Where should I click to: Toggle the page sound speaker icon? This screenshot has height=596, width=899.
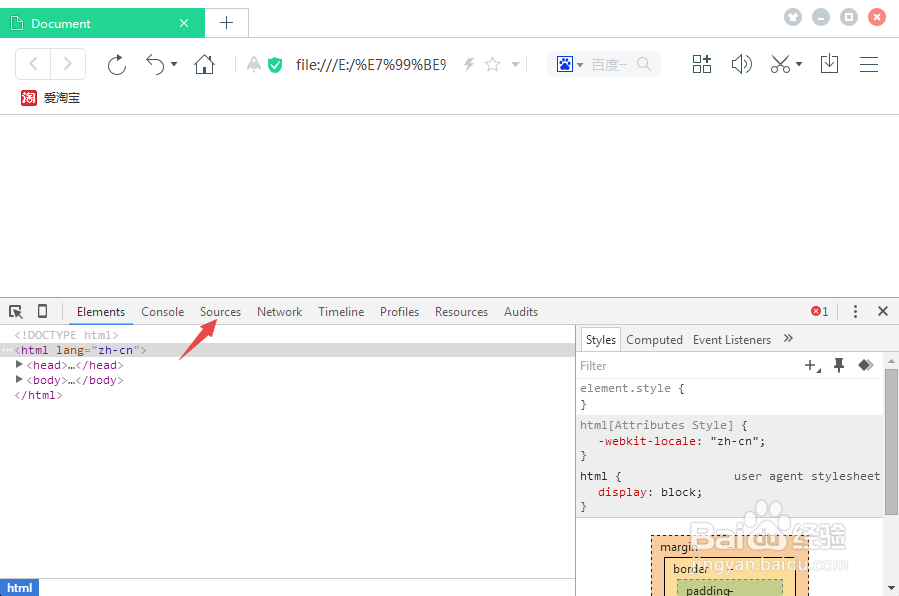[741, 64]
